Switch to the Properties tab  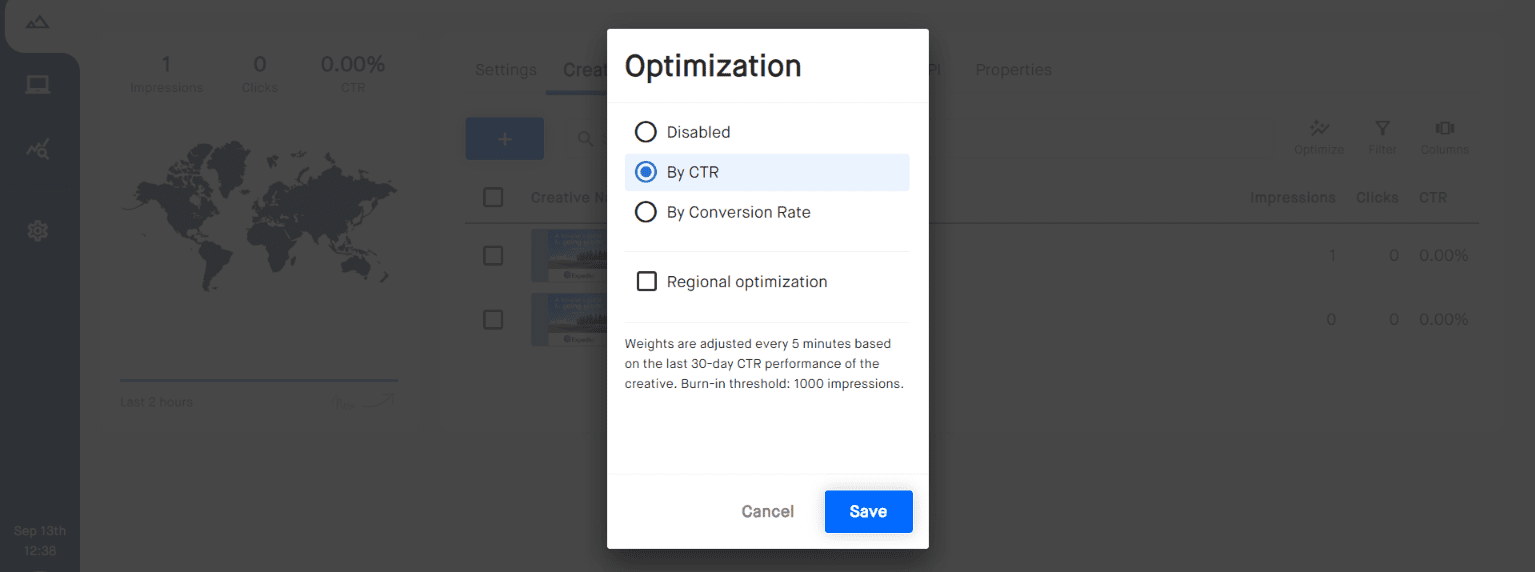(x=1013, y=70)
